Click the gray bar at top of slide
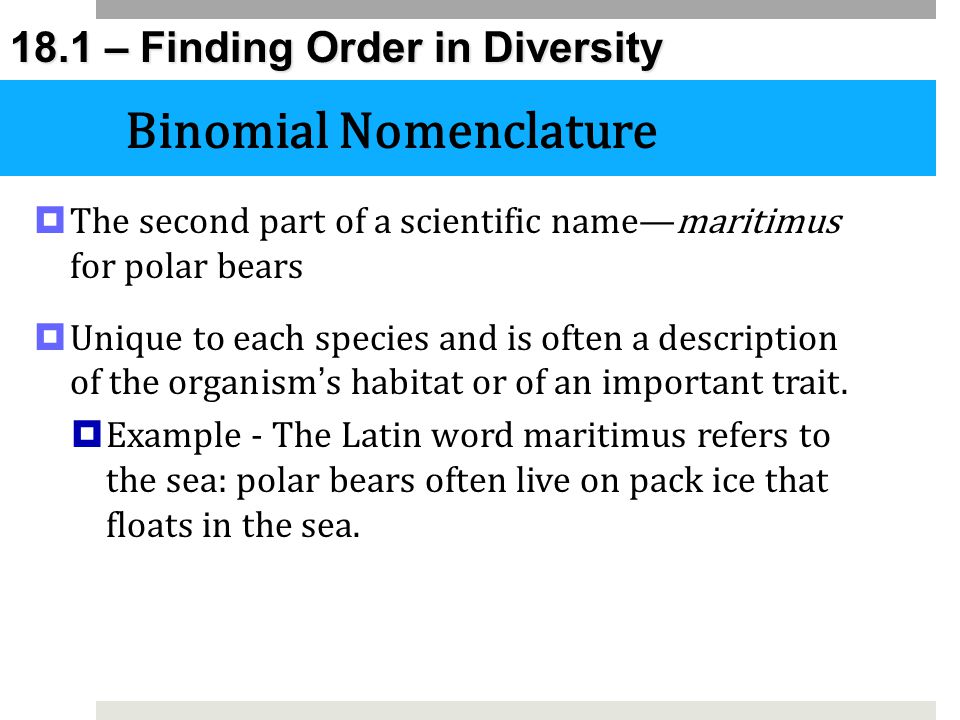960x720 pixels. pos(516,9)
